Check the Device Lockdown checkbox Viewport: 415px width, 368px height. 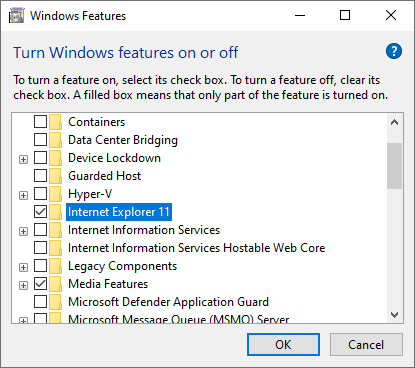(x=40, y=158)
